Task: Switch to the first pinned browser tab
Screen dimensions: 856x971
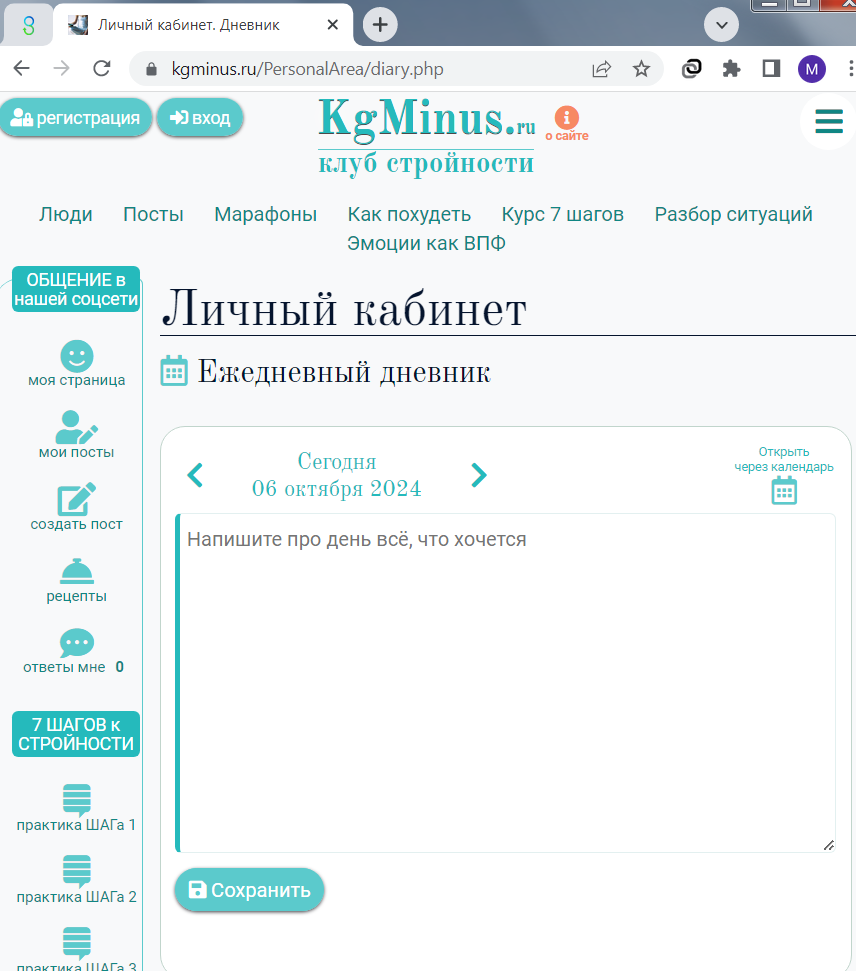Action: click(x=28, y=25)
